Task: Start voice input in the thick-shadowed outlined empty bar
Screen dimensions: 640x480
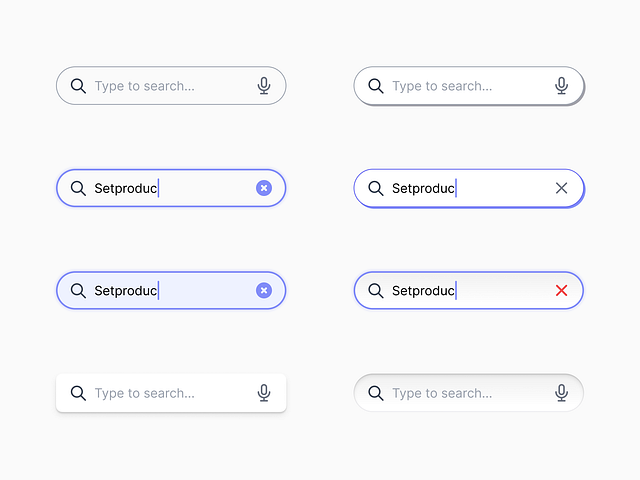Action: click(562, 86)
